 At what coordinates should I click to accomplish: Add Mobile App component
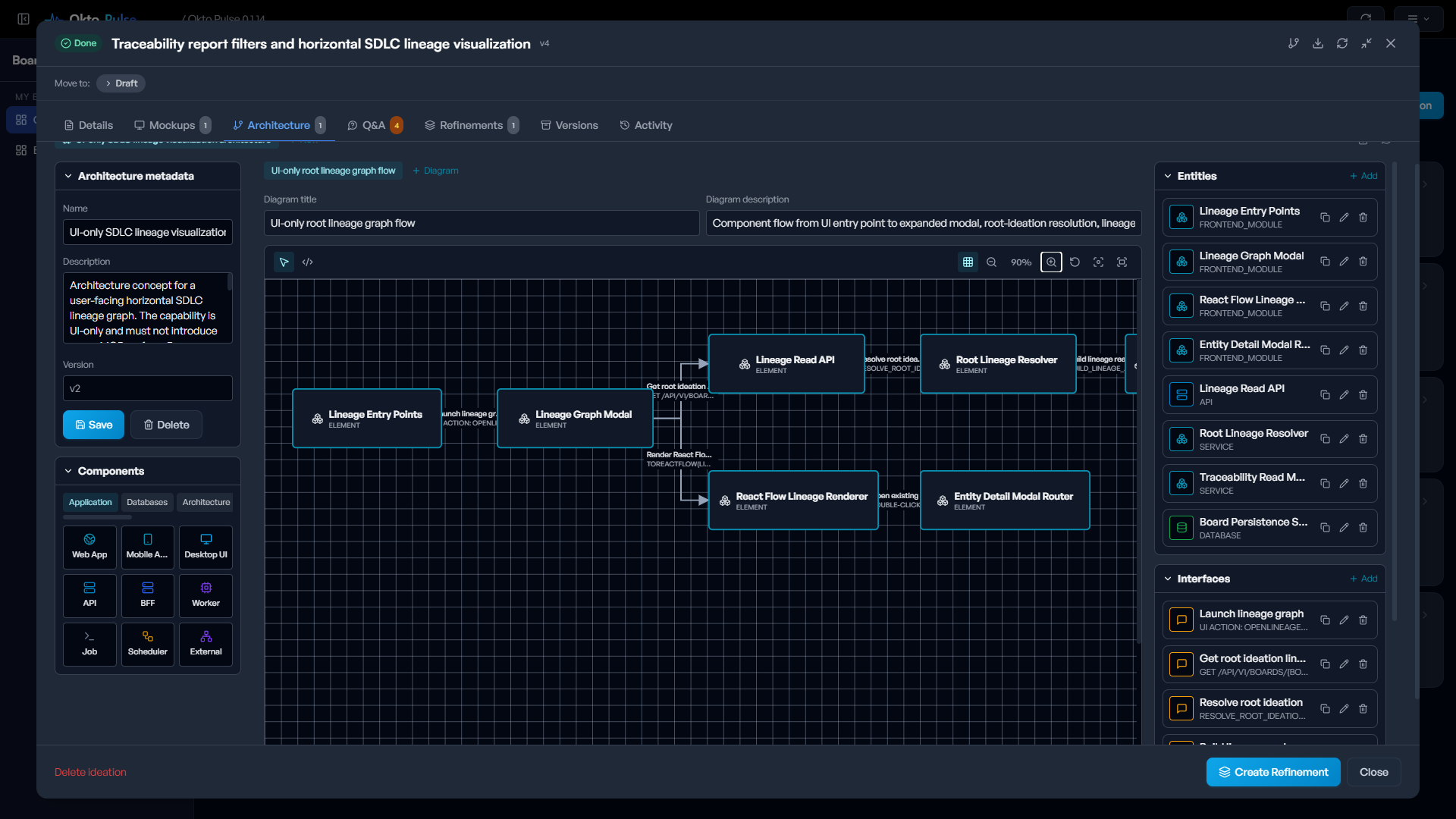tap(148, 547)
